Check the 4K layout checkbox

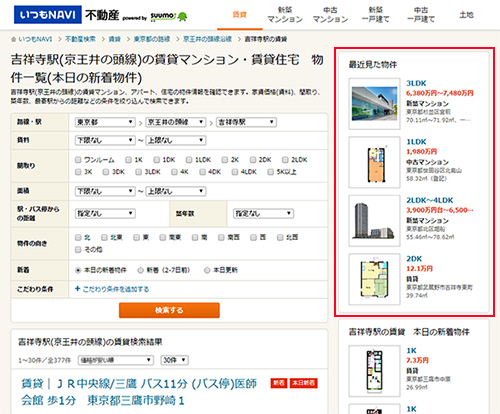(174, 172)
